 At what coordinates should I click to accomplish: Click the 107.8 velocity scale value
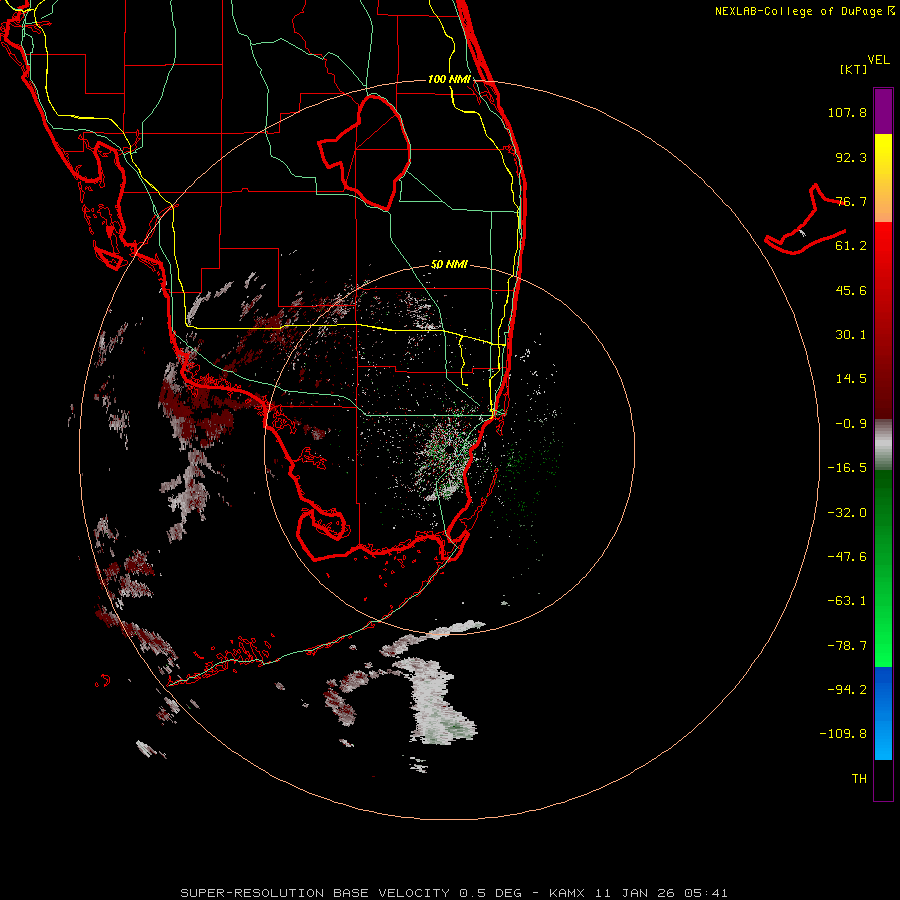tap(847, 112)
